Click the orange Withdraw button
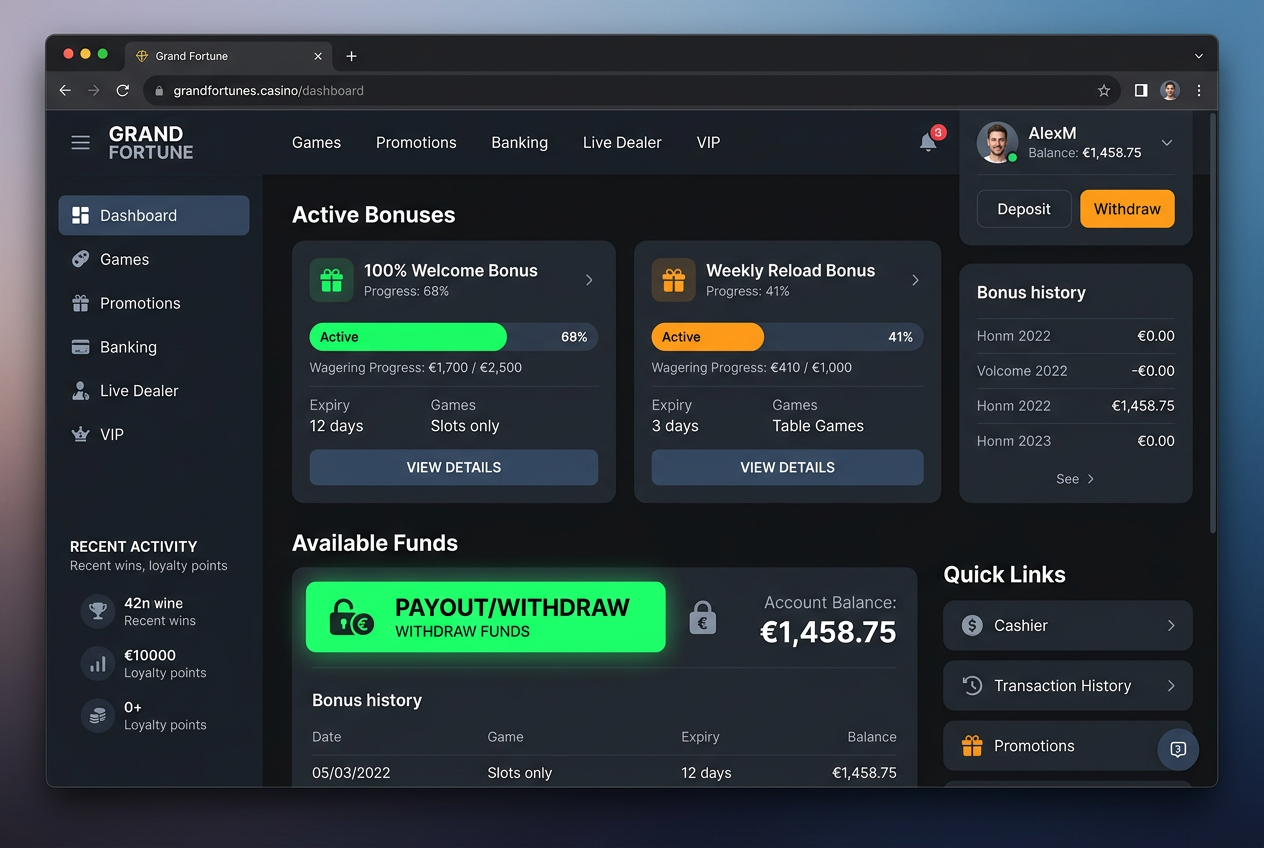 click(1127, 209)
